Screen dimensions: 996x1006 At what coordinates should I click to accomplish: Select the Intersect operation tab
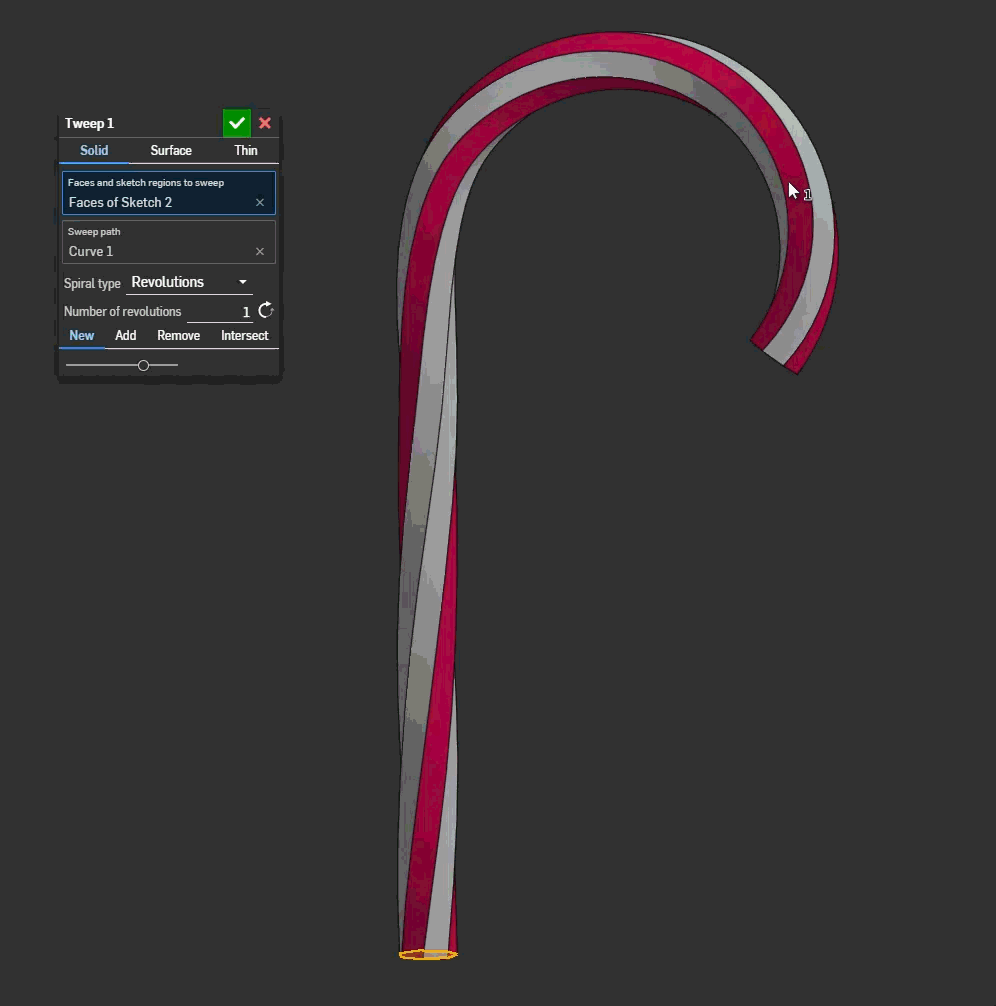coord(245,336)
